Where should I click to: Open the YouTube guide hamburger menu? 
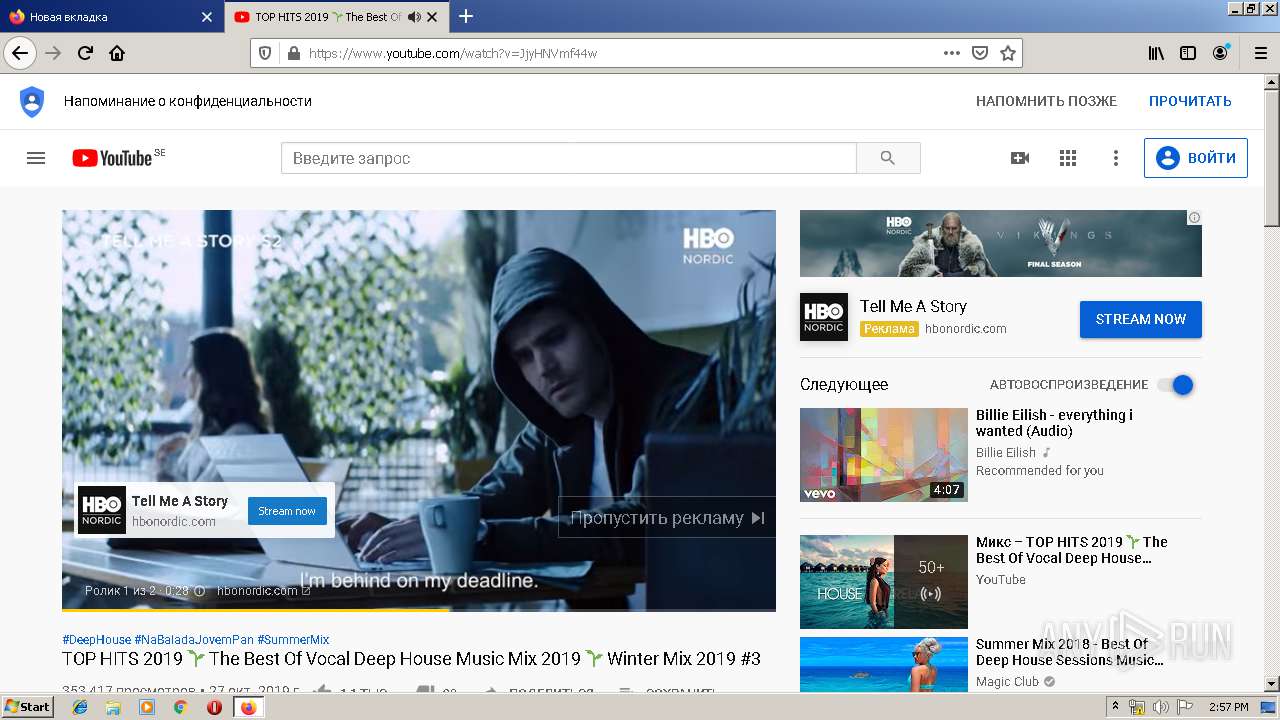pyautogui.click(x=36, y=158)
